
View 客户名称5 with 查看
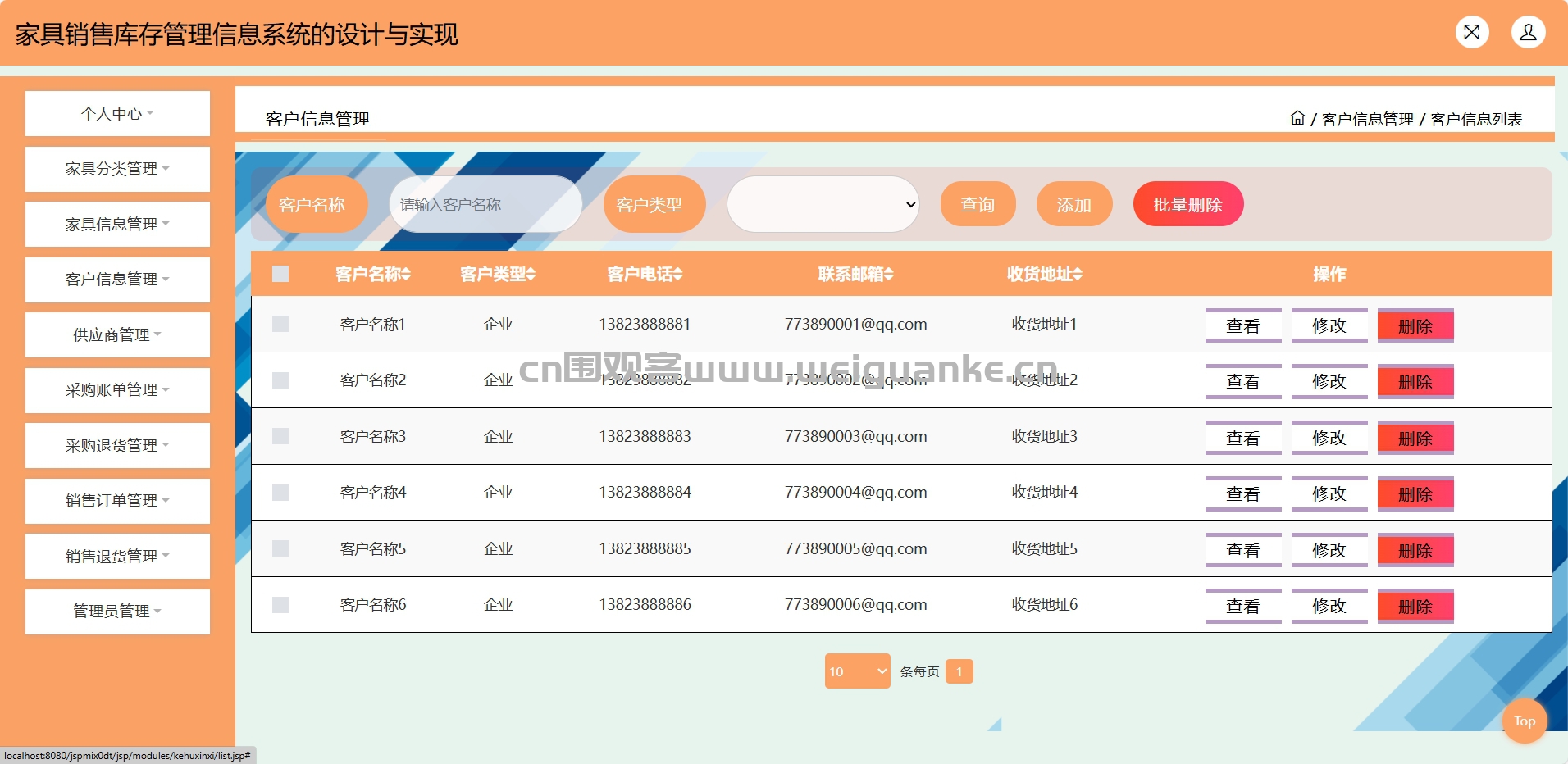1243,550
